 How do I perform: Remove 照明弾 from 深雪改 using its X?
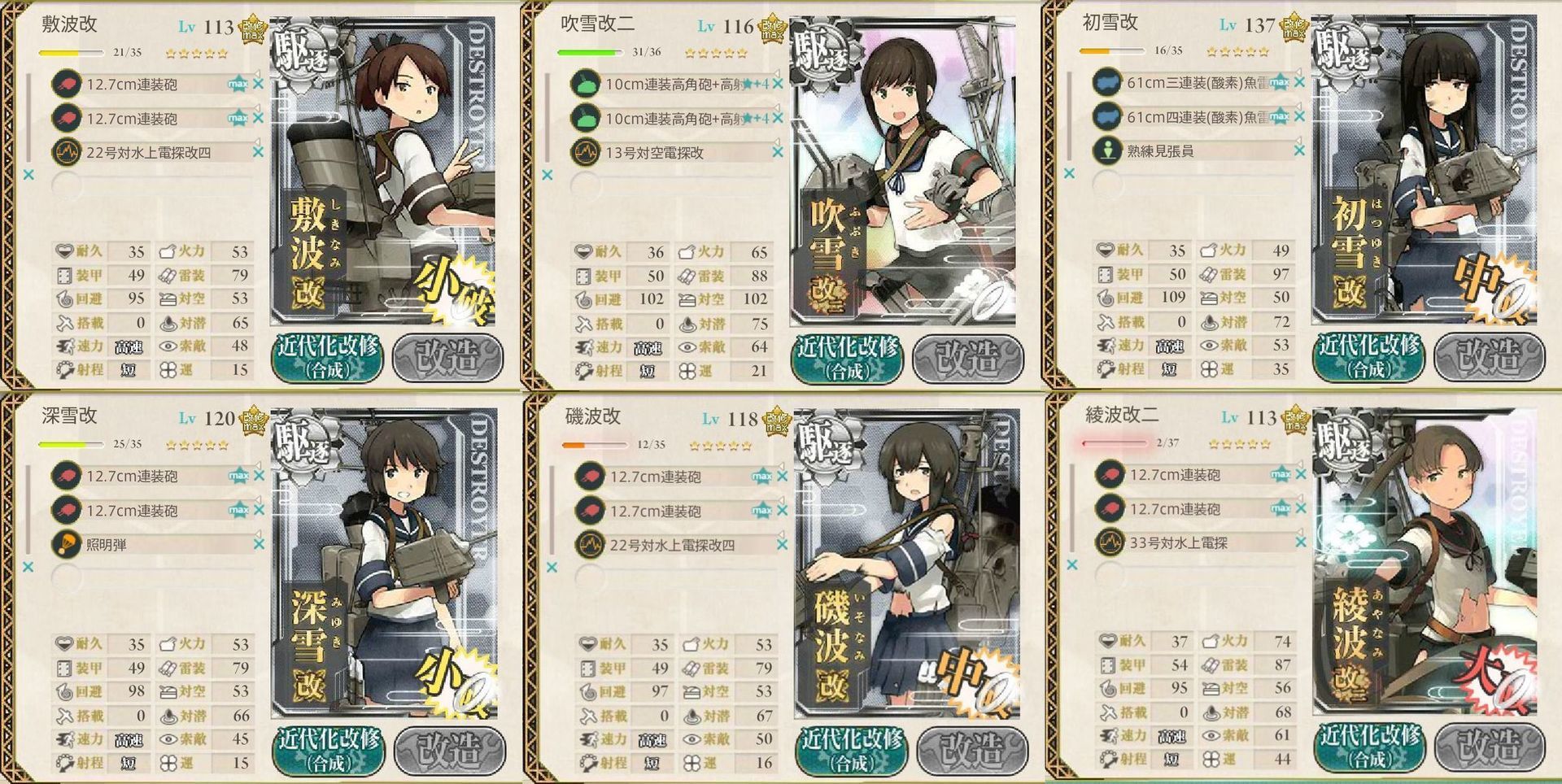pos(259,544)
